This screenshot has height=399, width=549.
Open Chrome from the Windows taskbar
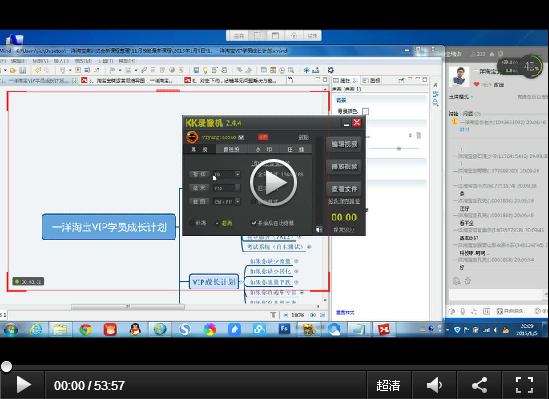click(85, 330)
